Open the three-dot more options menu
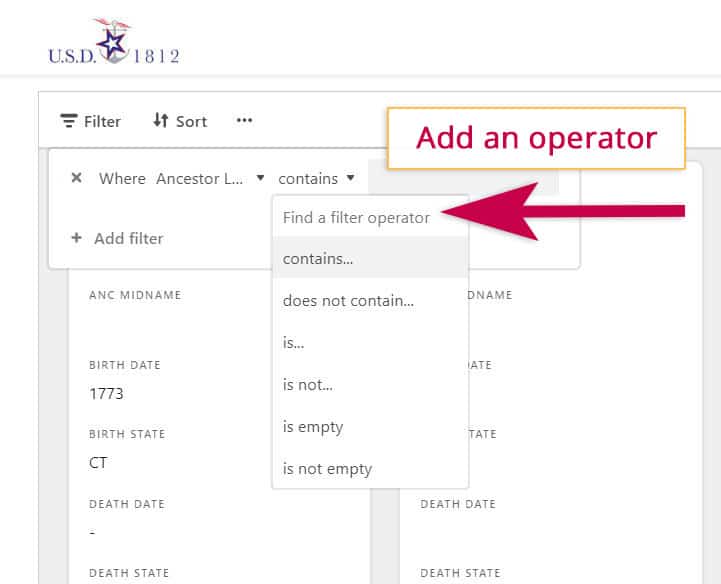This screenshot has width=721, height=584. click(244, 120)
